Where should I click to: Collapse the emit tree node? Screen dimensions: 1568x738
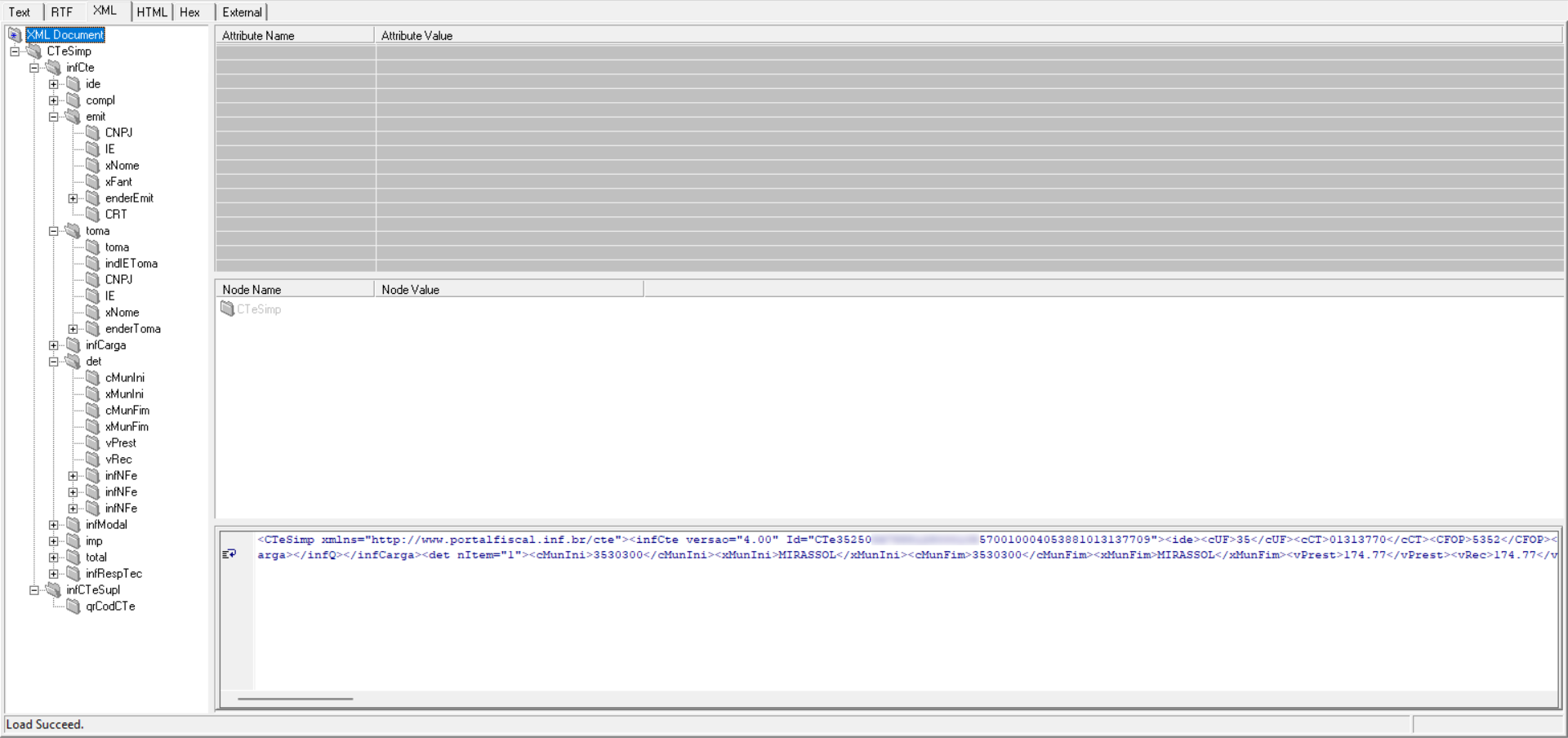click(54, 117)
